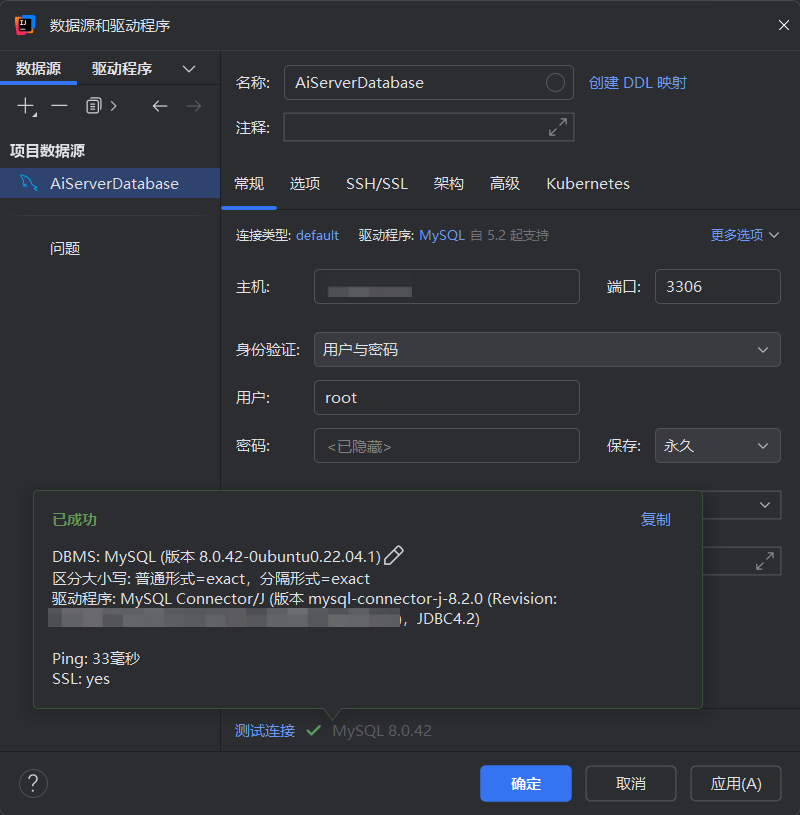Viewport: 800px width, 815px height.
Task: Expand the 更多选项 dropdown
Action: point(744,235)
